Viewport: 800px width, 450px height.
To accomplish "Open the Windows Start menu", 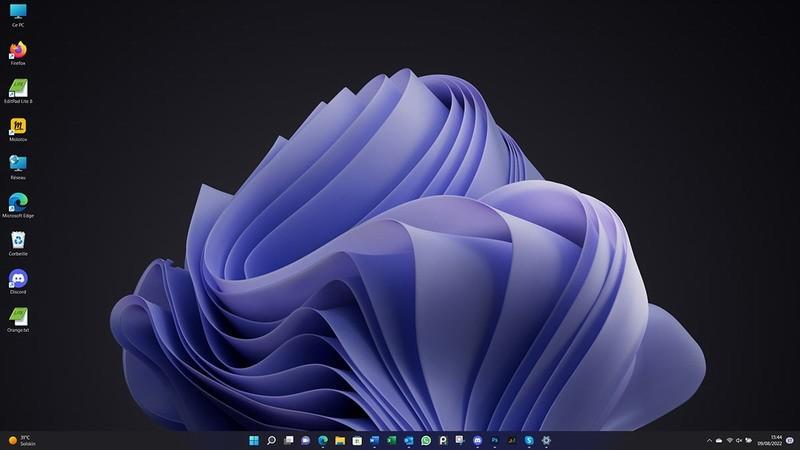I will (254, 440).
